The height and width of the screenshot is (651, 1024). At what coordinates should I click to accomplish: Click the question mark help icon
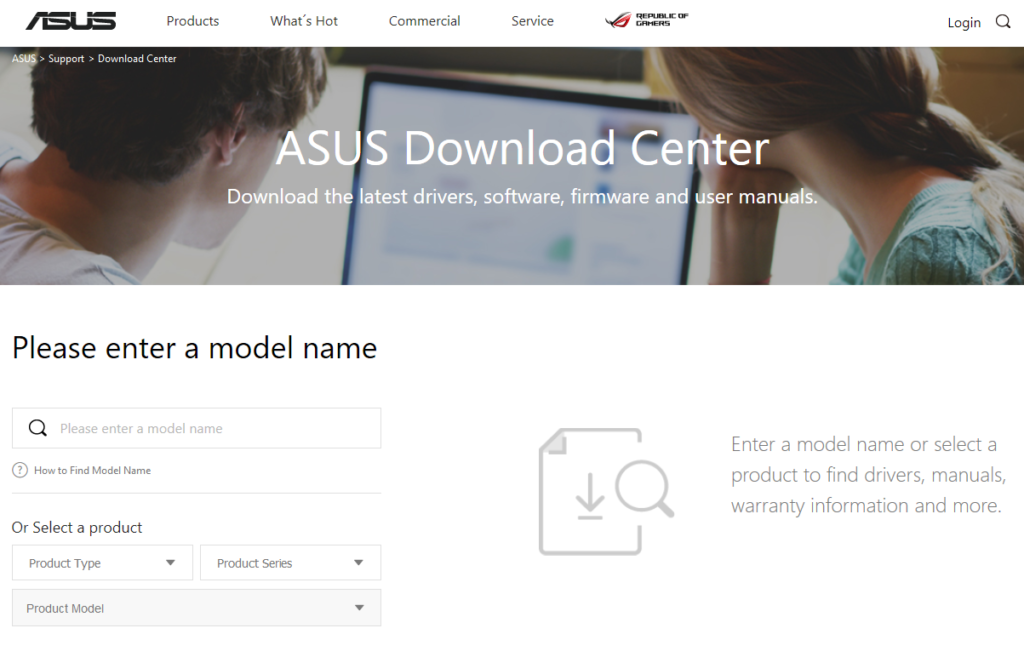(x=20, y=470)
